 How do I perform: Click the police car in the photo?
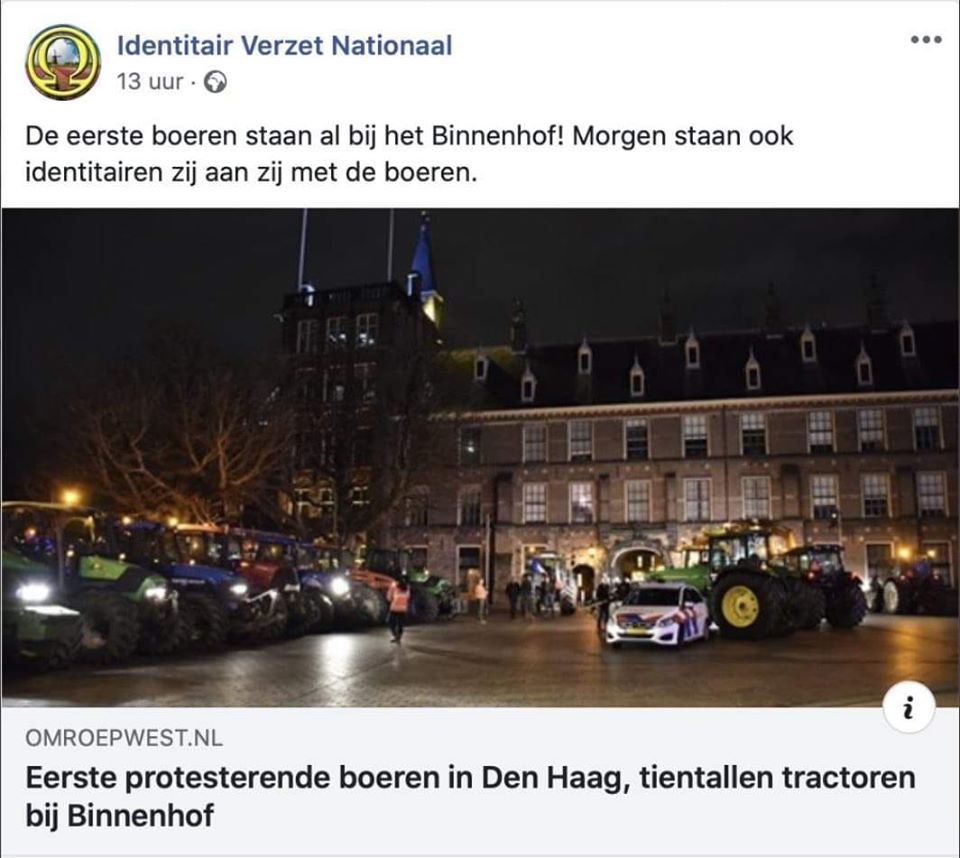[657, 614]
